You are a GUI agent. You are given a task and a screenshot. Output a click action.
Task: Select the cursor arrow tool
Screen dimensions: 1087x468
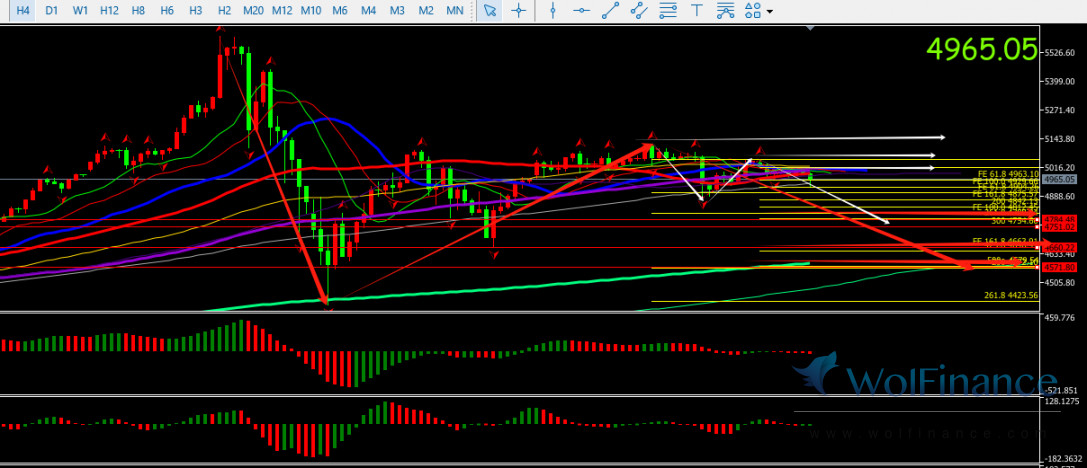click(489, 10)
